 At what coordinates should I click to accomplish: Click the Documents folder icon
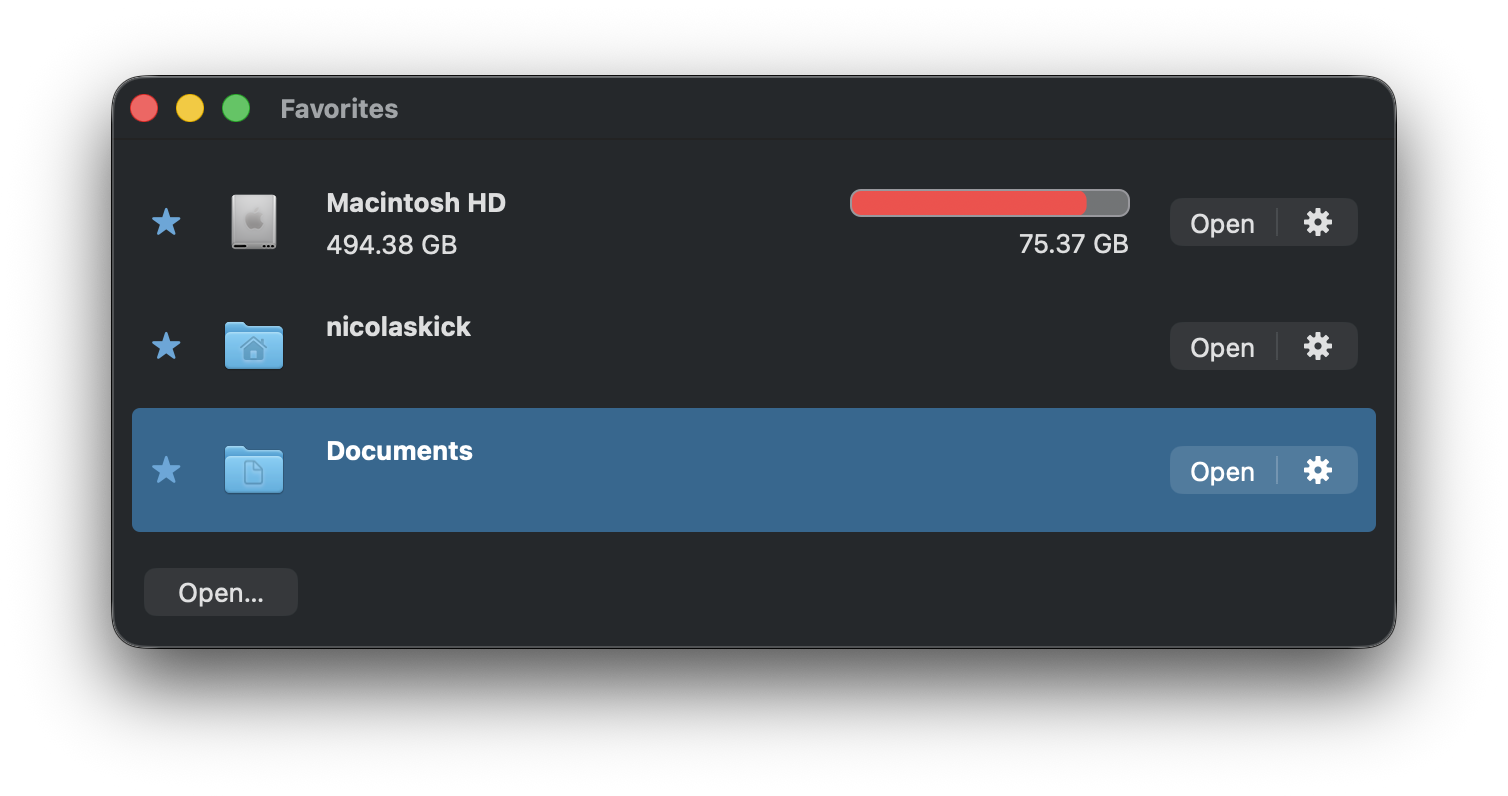[254, 470]
